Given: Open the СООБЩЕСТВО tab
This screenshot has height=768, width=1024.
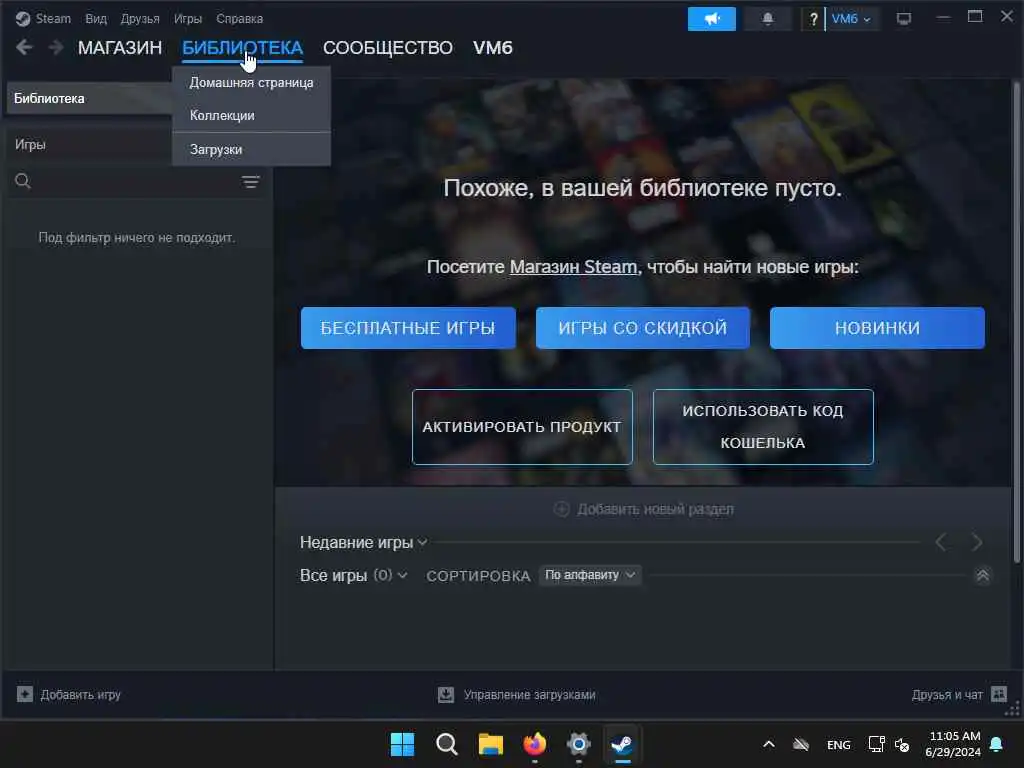Looking at the screenshot, I should pos(388,48).
